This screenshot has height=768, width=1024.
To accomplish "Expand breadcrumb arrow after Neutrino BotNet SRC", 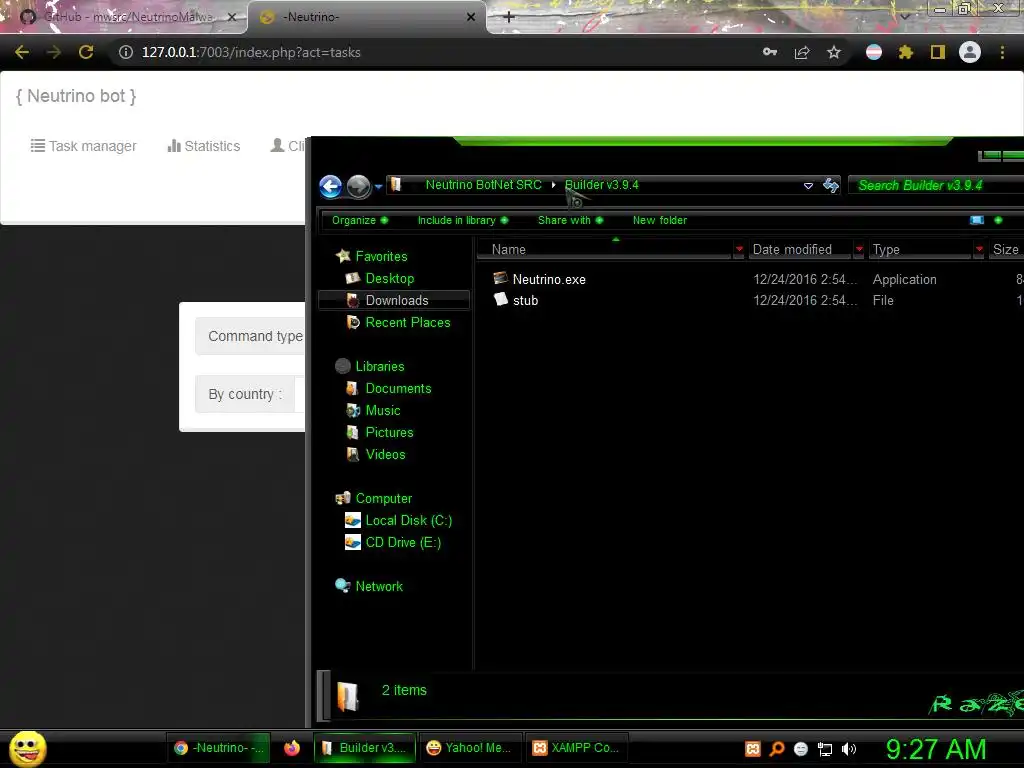I will pyautogui.click(x=553, y=185).
